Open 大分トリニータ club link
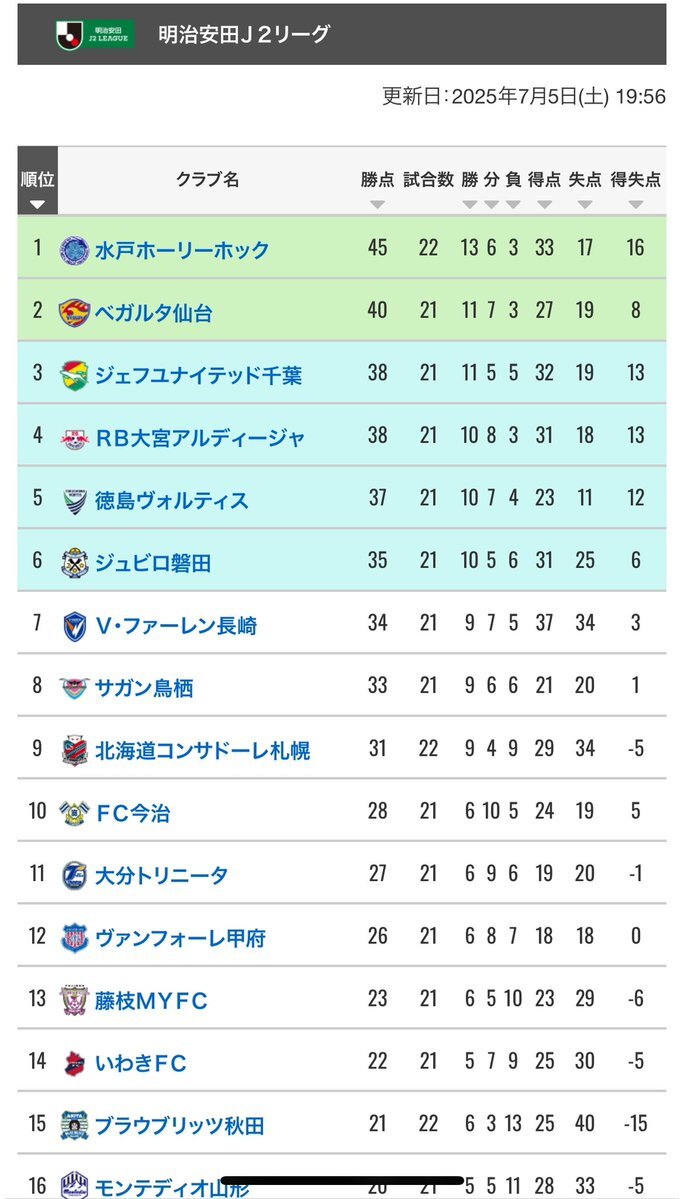The height and width of the screenshot is (1199, 684). point(161,876)
